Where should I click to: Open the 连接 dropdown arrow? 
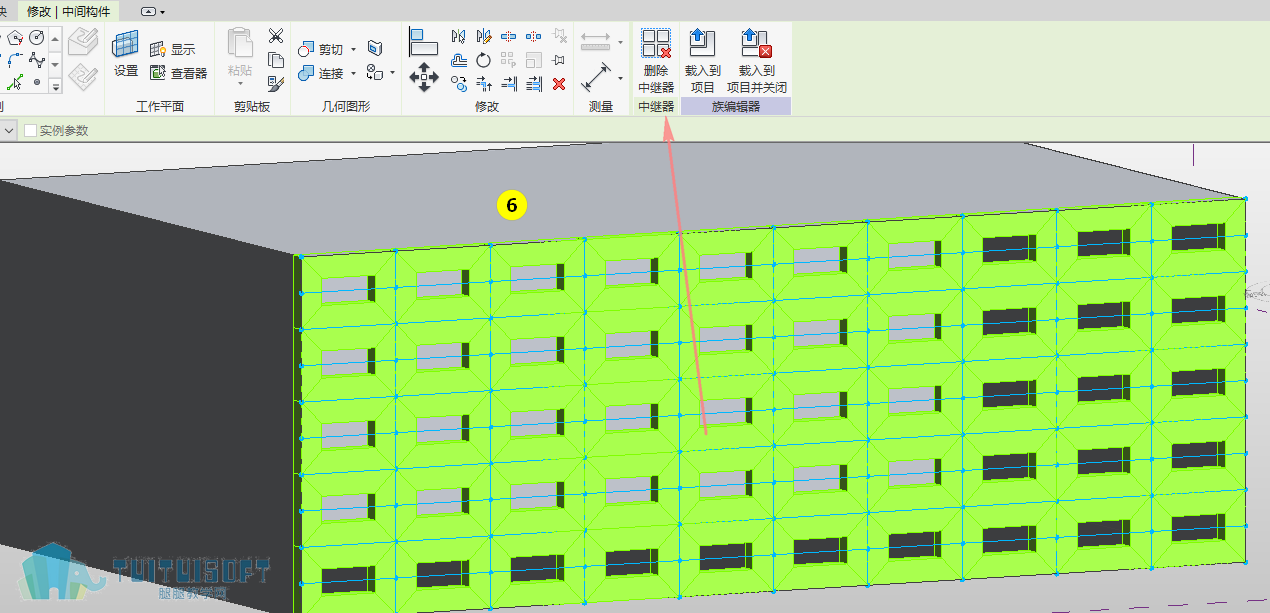[353, 74]
